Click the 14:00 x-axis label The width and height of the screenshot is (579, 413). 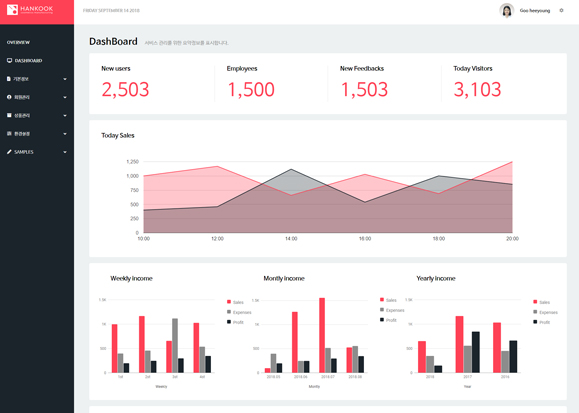click(x=291, y=239)
